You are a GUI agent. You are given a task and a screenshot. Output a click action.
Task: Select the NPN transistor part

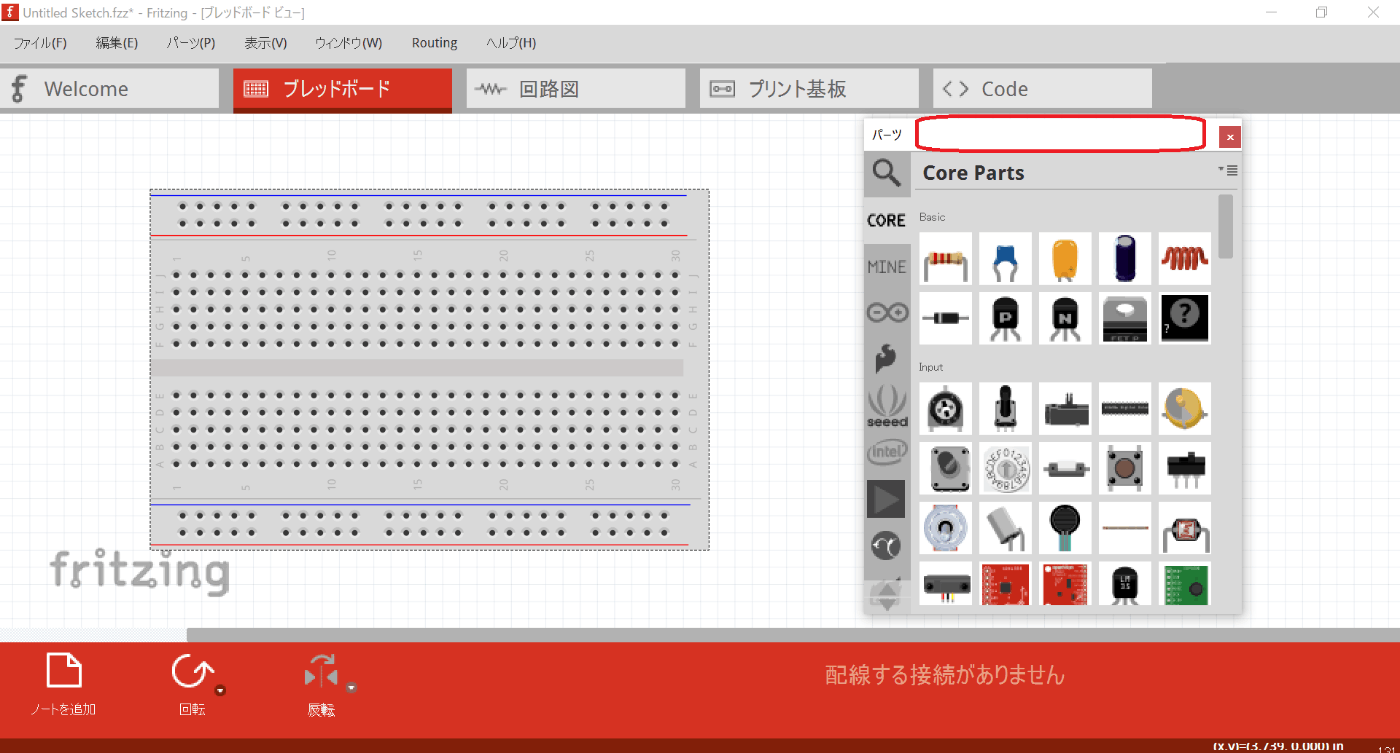click(1065, 318)
